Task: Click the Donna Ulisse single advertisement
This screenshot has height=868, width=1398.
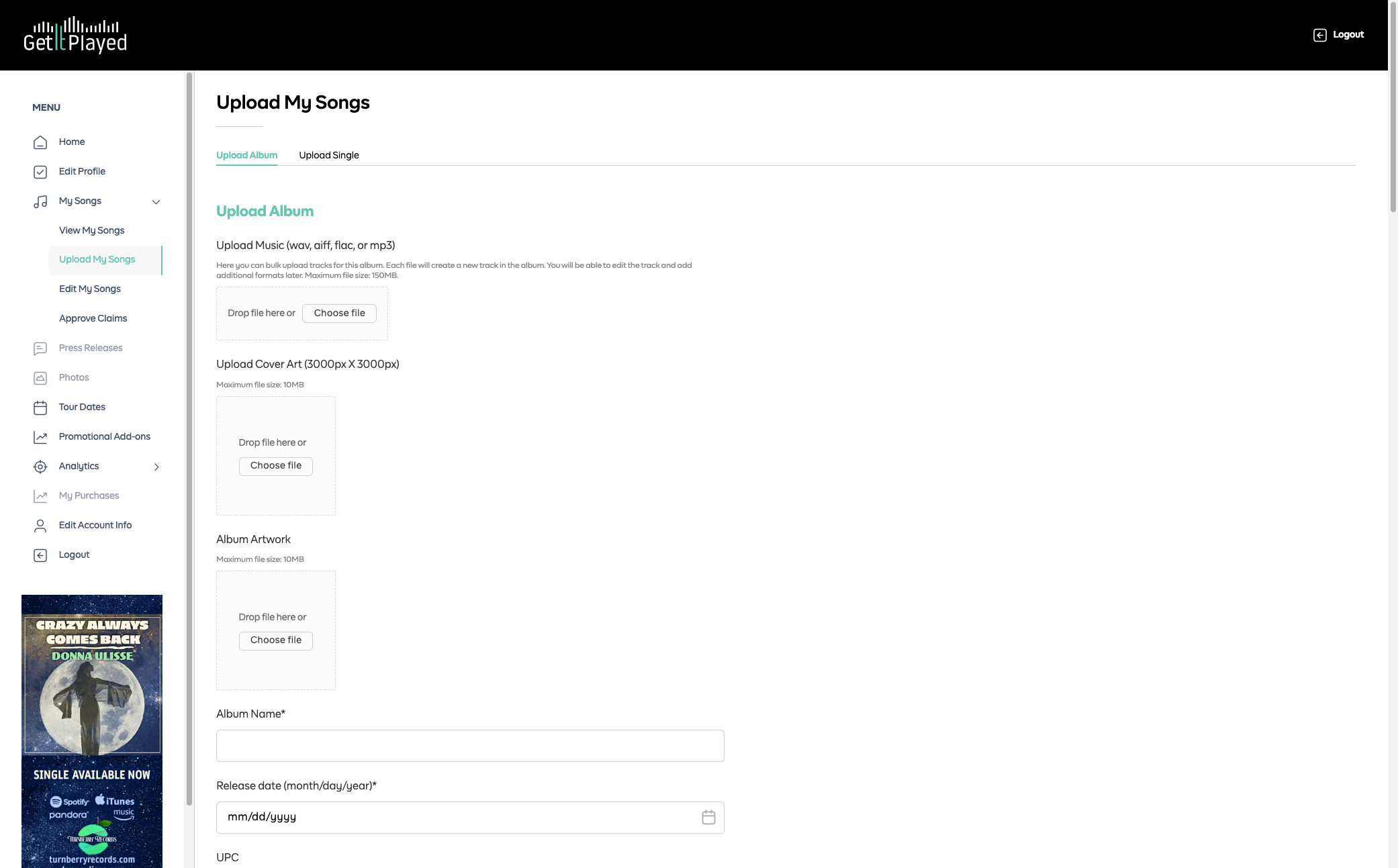Action: (x=92, y=730)
